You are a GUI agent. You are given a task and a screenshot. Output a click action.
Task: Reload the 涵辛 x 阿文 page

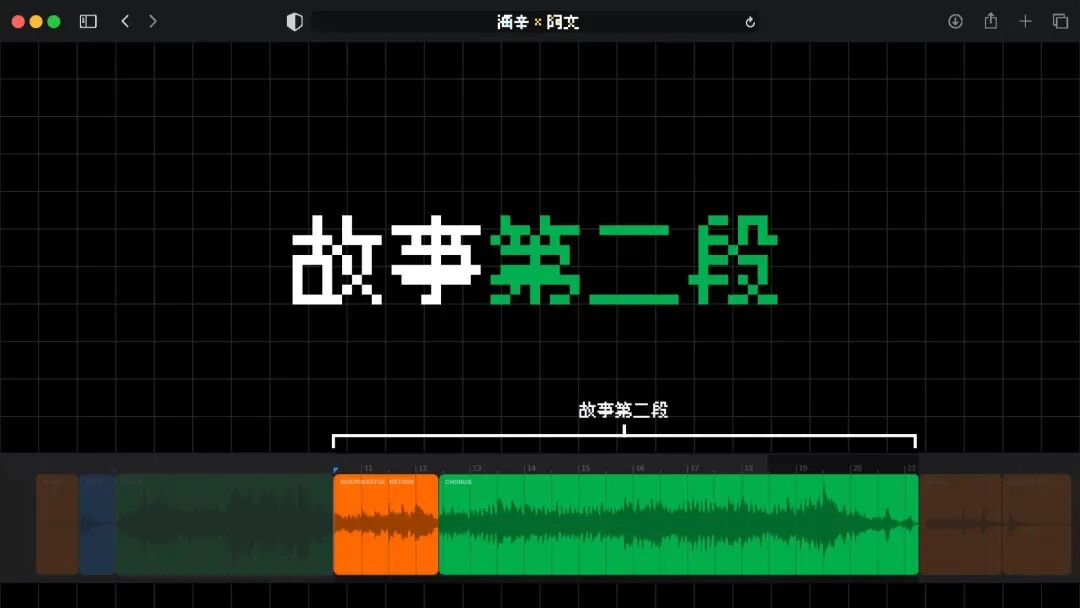click(751, 21)
